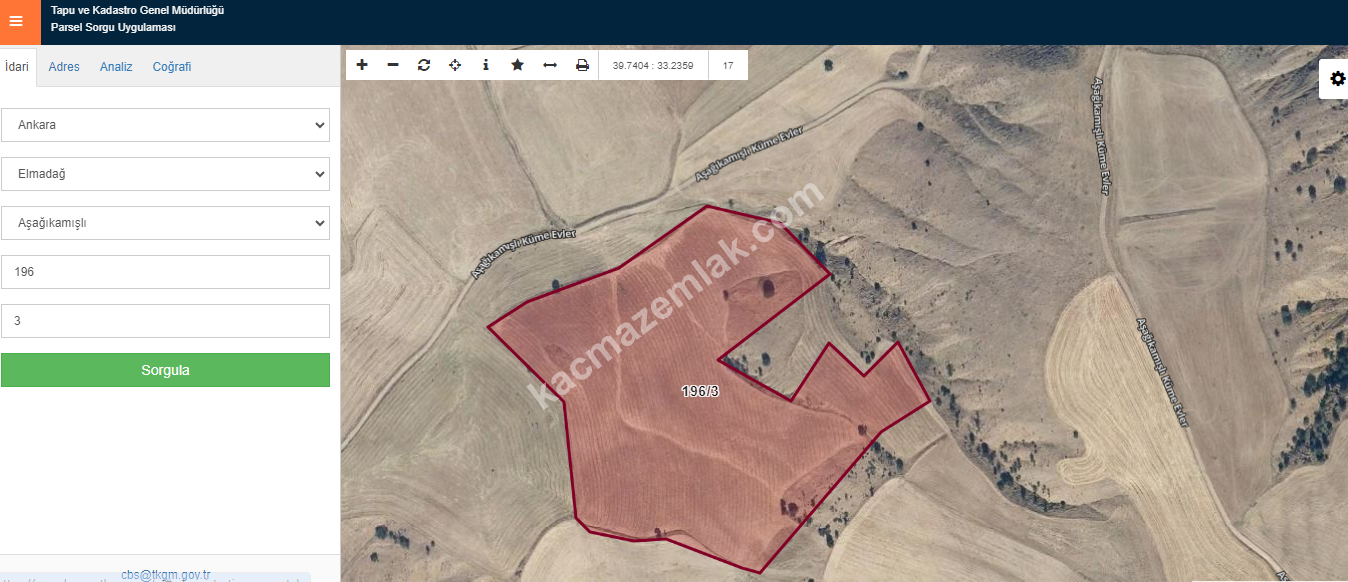This screenshot has width=1348, height=582.
Task: Open the Analiz tab
Action: point(116,67)
